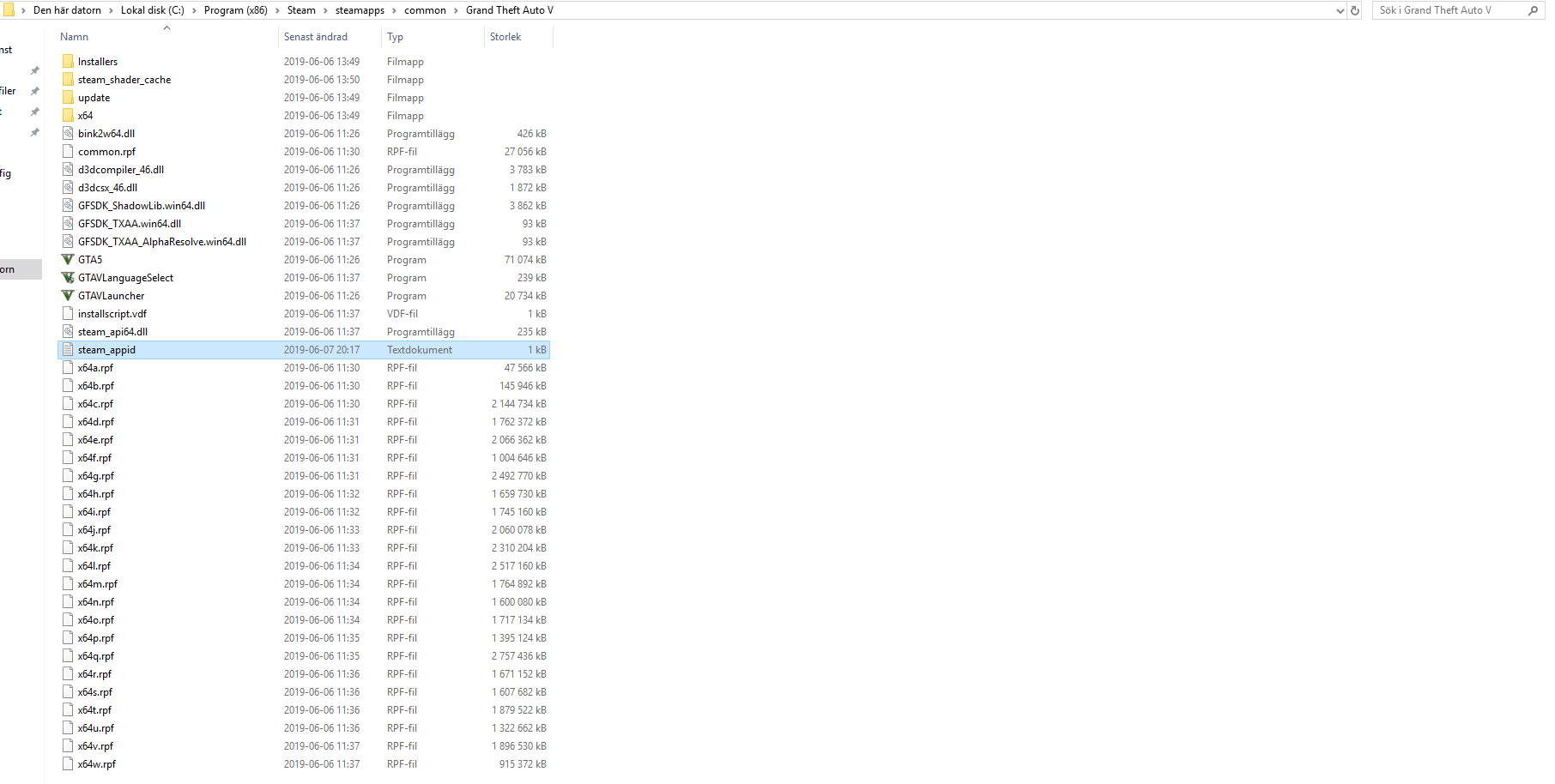This screenshot has width=1555, height=784.
Task: Expand chevron after 'Program (x86)' breadcrumb
Action: click(277, 10)
